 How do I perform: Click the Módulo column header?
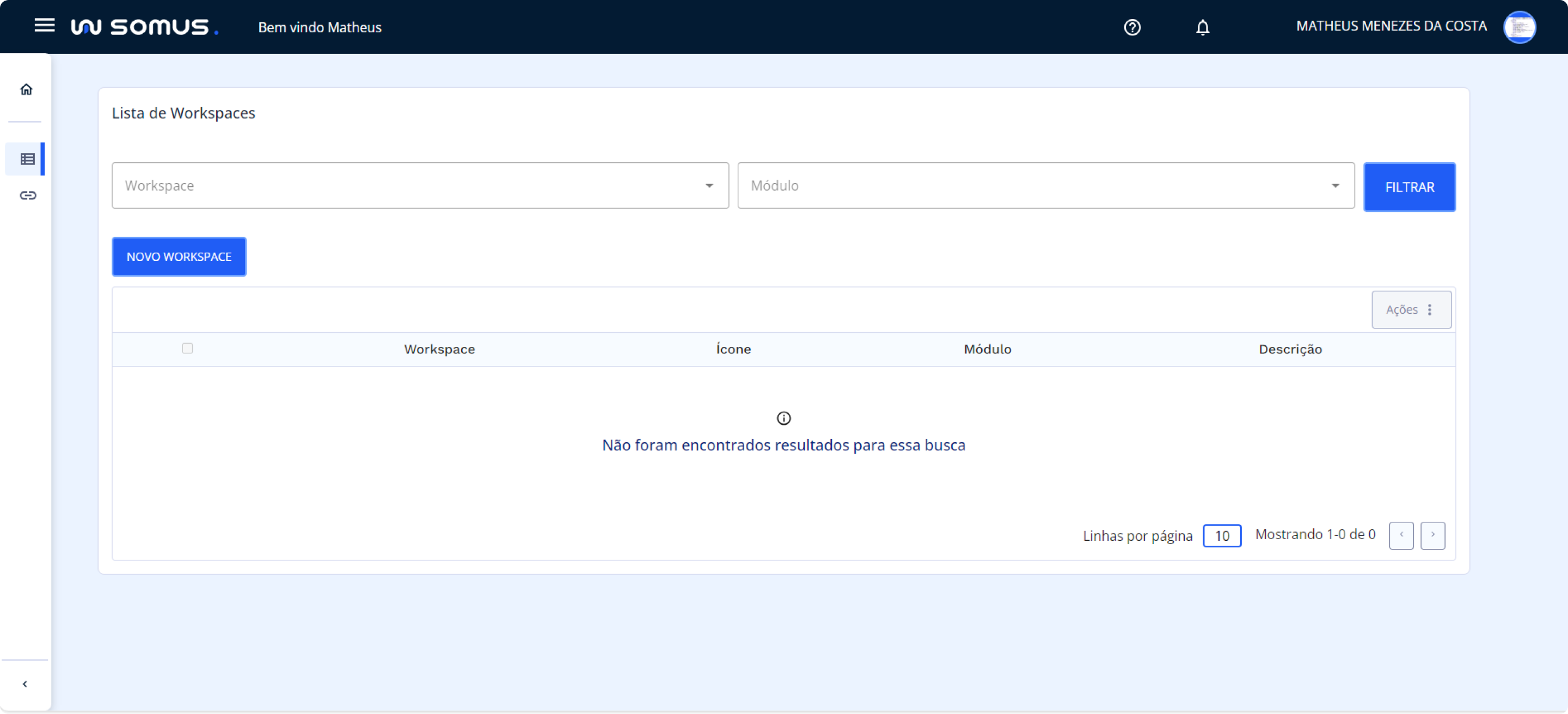[987, 350]
